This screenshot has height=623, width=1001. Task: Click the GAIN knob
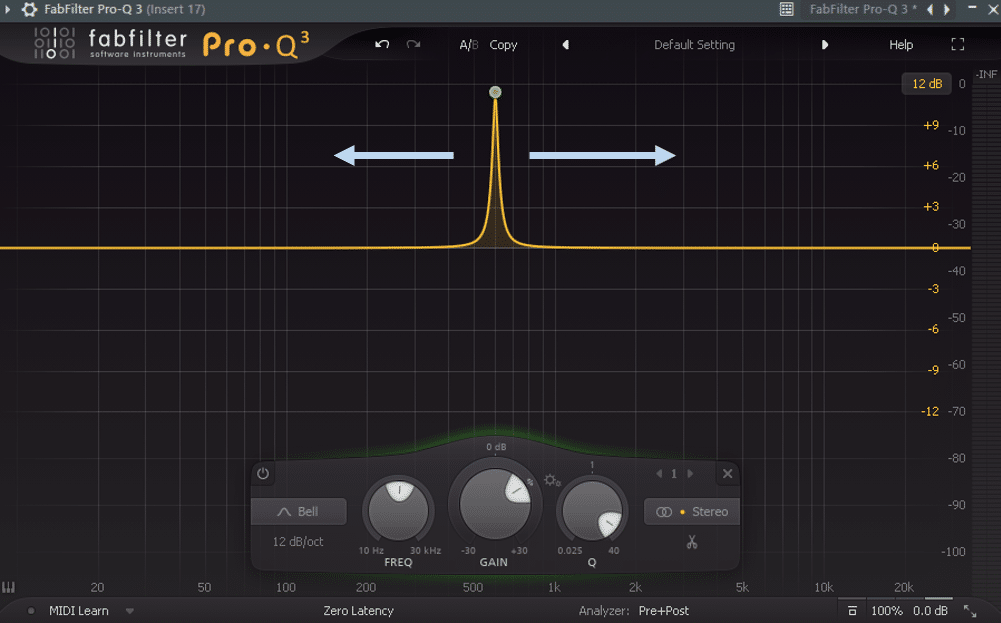click(x=494, y=504)
